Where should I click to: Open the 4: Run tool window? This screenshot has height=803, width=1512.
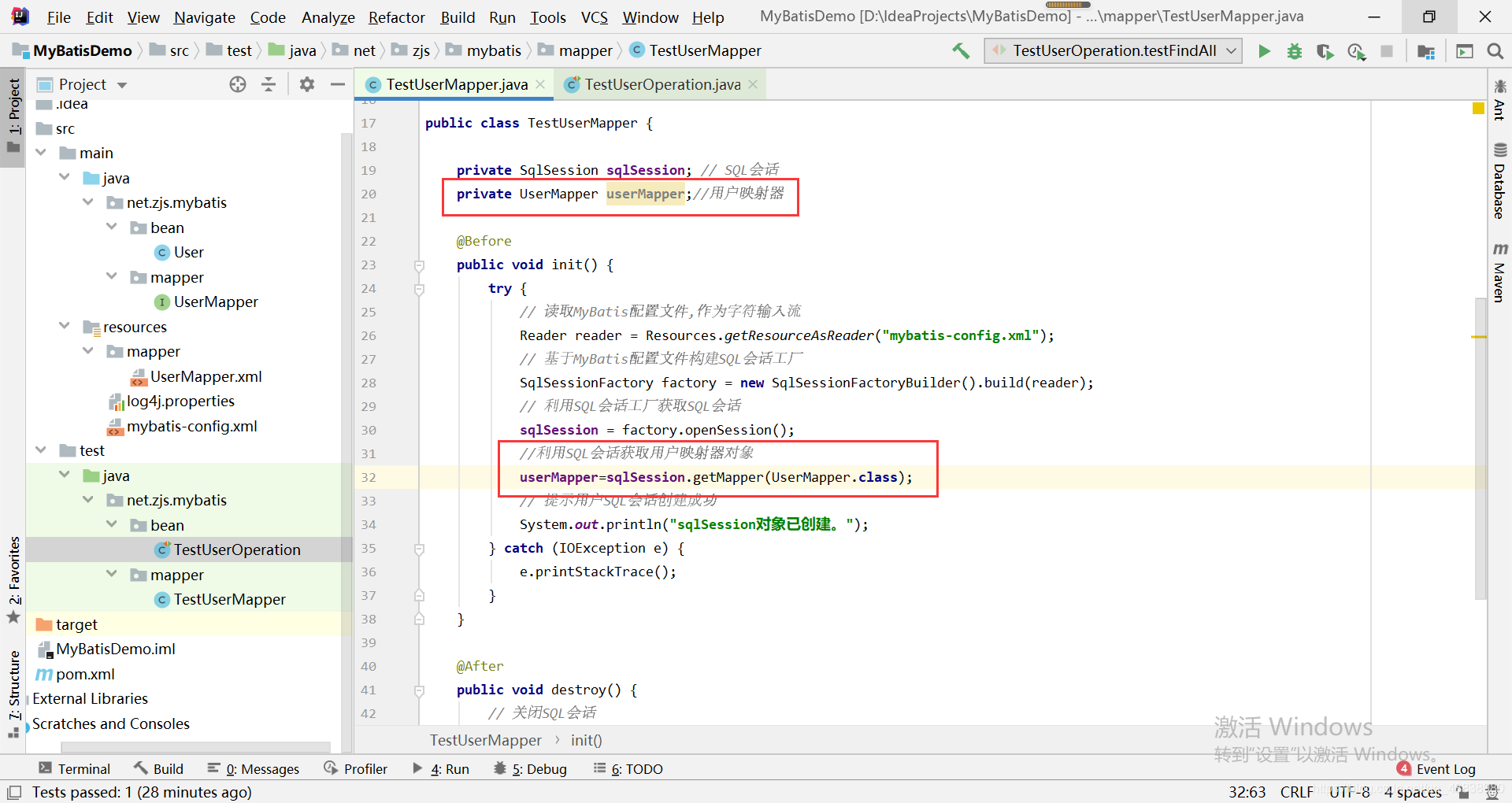[x=441, y=768]
